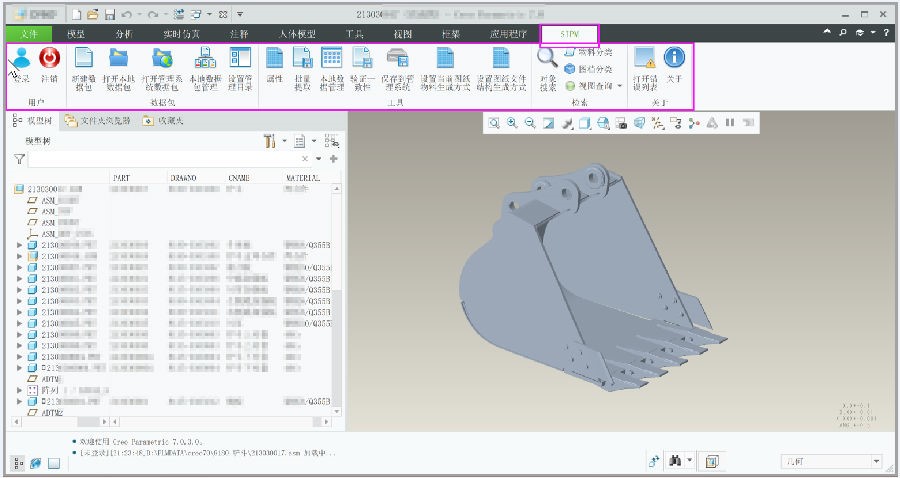Click zoom in icon in graphics toolbar
The width and height of the screenshot is (900, 478).
512,123
